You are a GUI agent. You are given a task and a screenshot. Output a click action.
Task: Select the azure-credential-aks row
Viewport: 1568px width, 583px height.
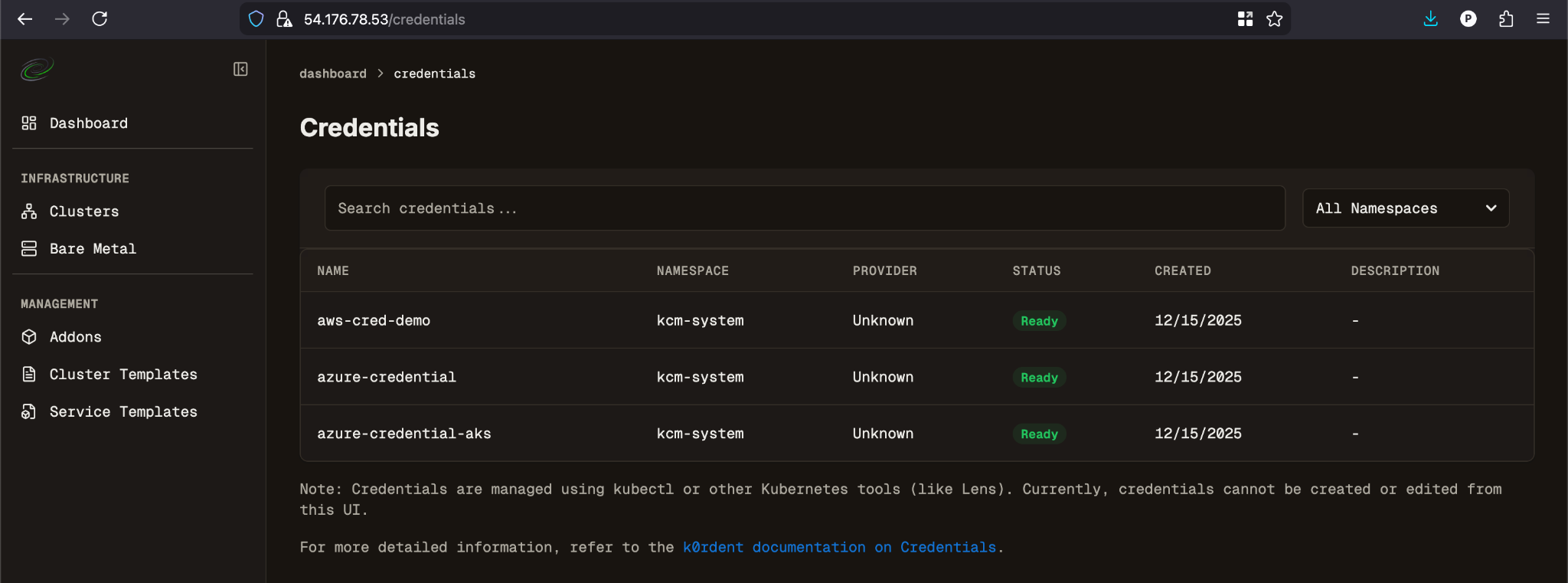pos(404,434)
